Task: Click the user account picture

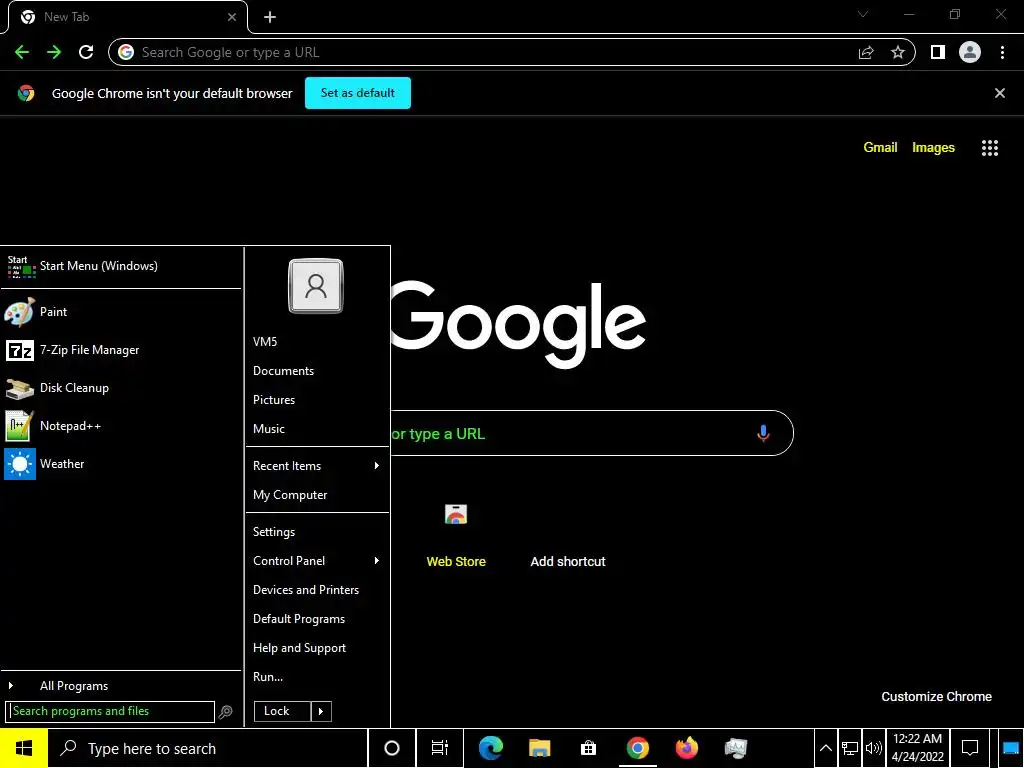Action: tap(316, 286)
